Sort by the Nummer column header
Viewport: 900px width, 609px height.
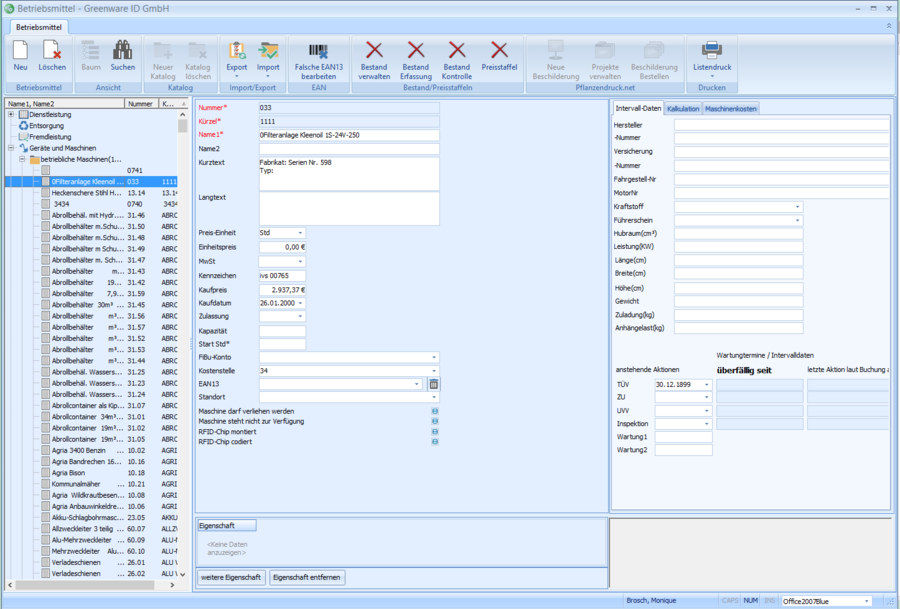[141, 104]
